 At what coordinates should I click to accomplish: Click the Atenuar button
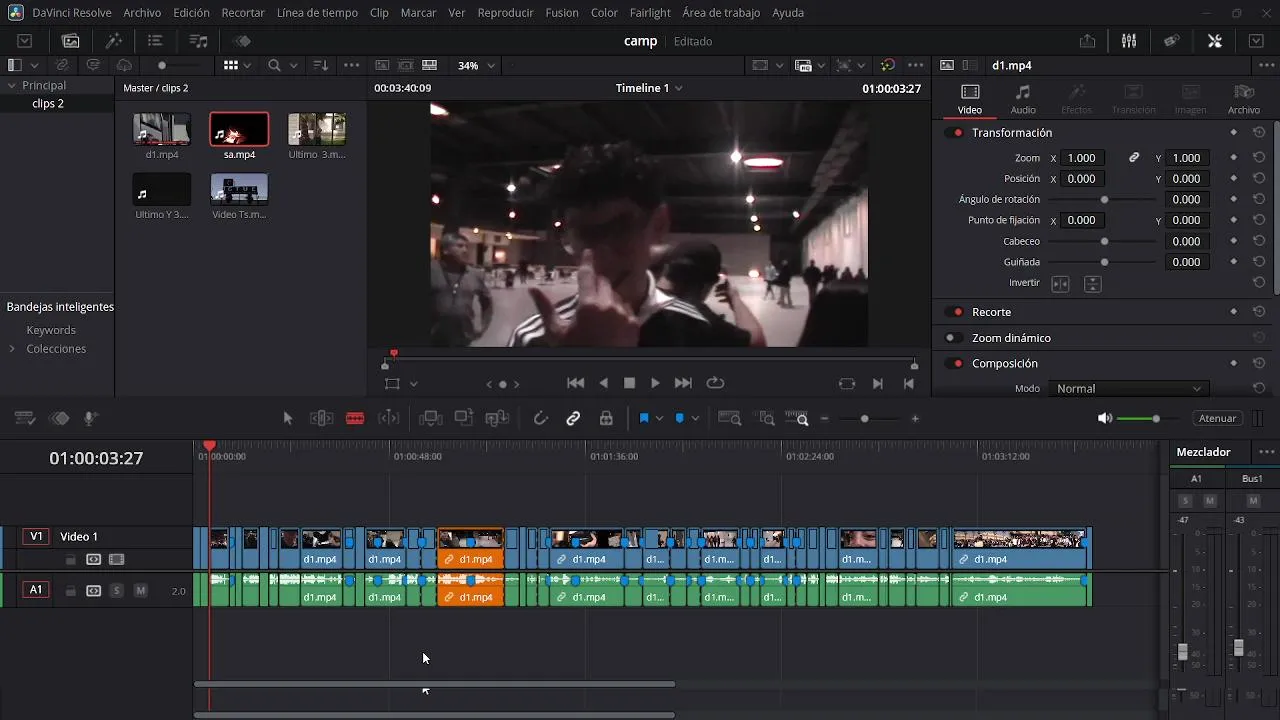point(1217,419)
